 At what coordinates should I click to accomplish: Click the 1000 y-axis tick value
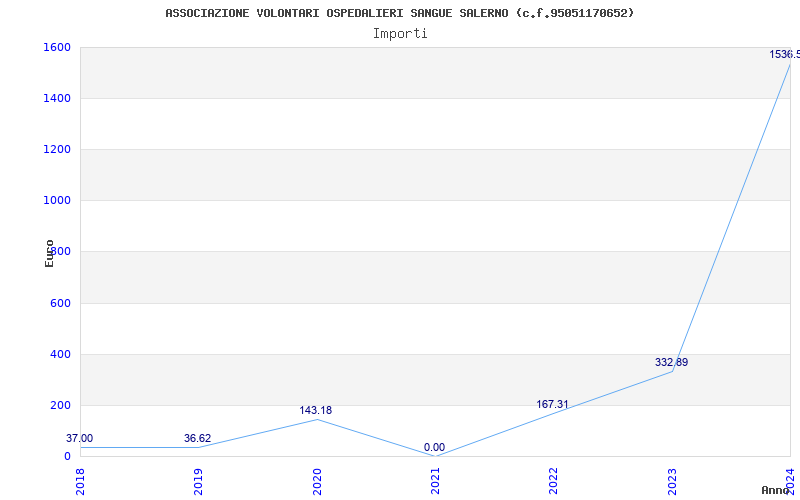[x=57, y=200]
